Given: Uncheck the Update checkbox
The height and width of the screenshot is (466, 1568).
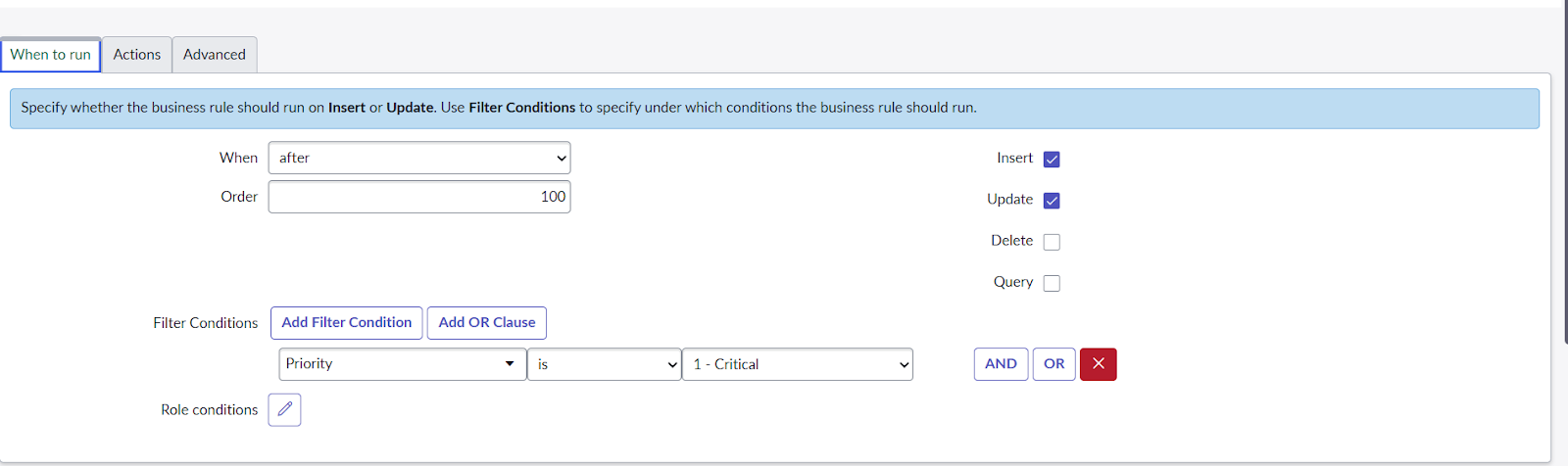Looking at the screenshot, I should [x=1052, y=201].
